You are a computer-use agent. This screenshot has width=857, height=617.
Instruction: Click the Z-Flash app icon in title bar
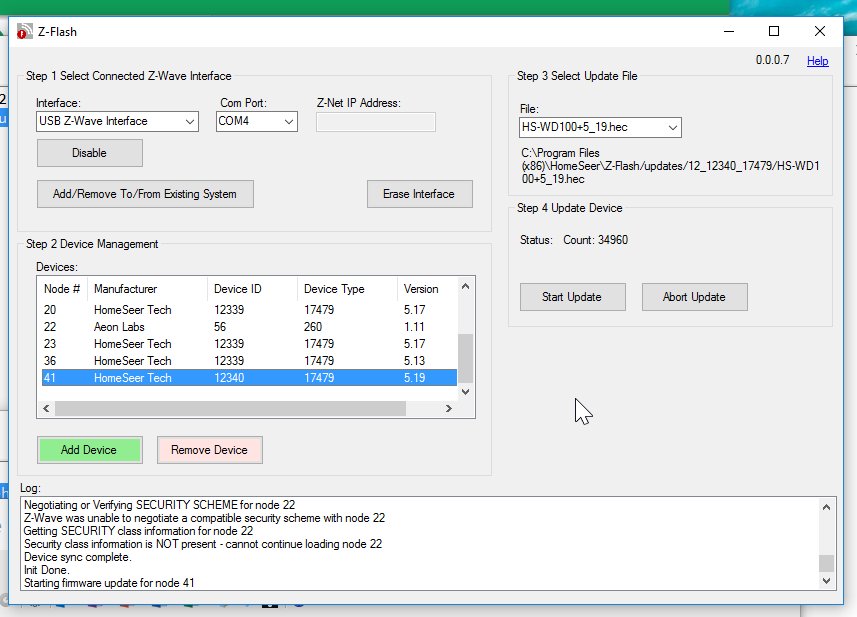(24, 32)
